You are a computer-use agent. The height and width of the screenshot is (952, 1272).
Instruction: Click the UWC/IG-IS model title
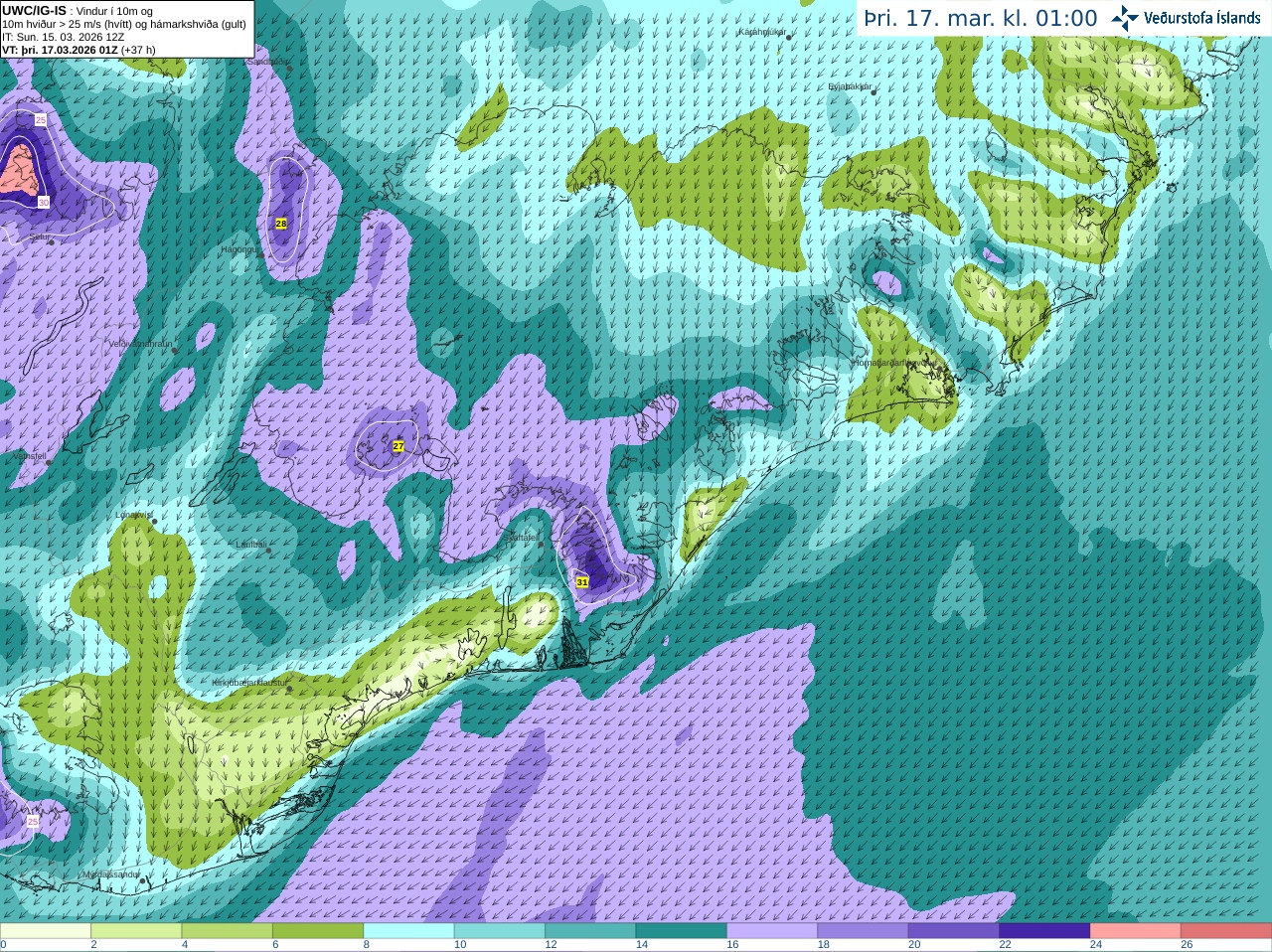pyautogui.click(x=34, y=10)
